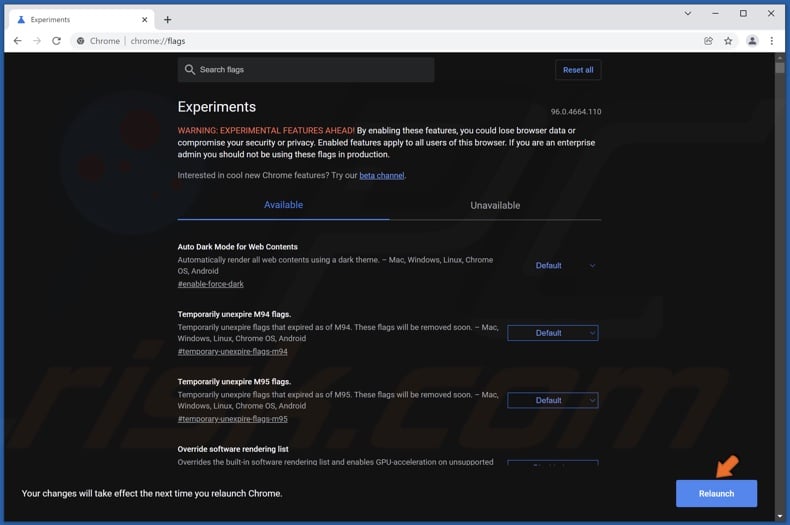Open the beta channel link
This screenshot has height=525, width=790.
point(381,175)
